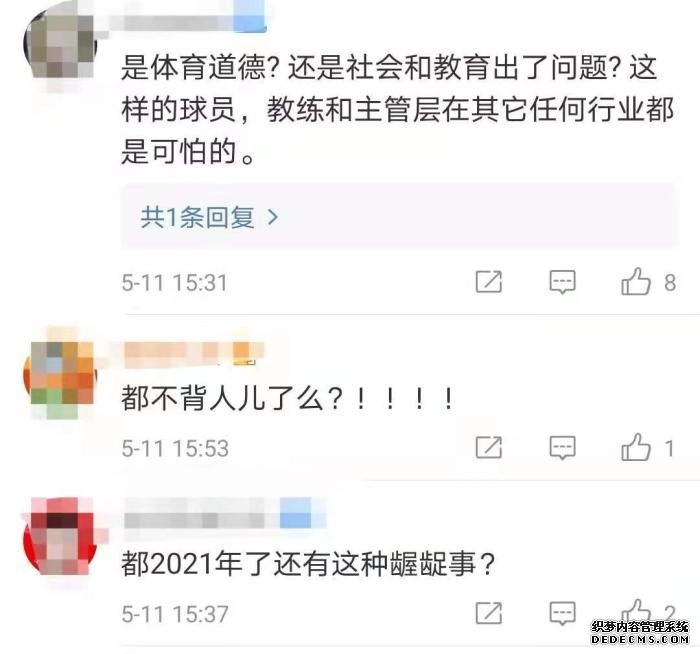The image size is (700, 654).
Task: Select comment 都2021年了还有这种龌龊事
Action: point(308,564)
